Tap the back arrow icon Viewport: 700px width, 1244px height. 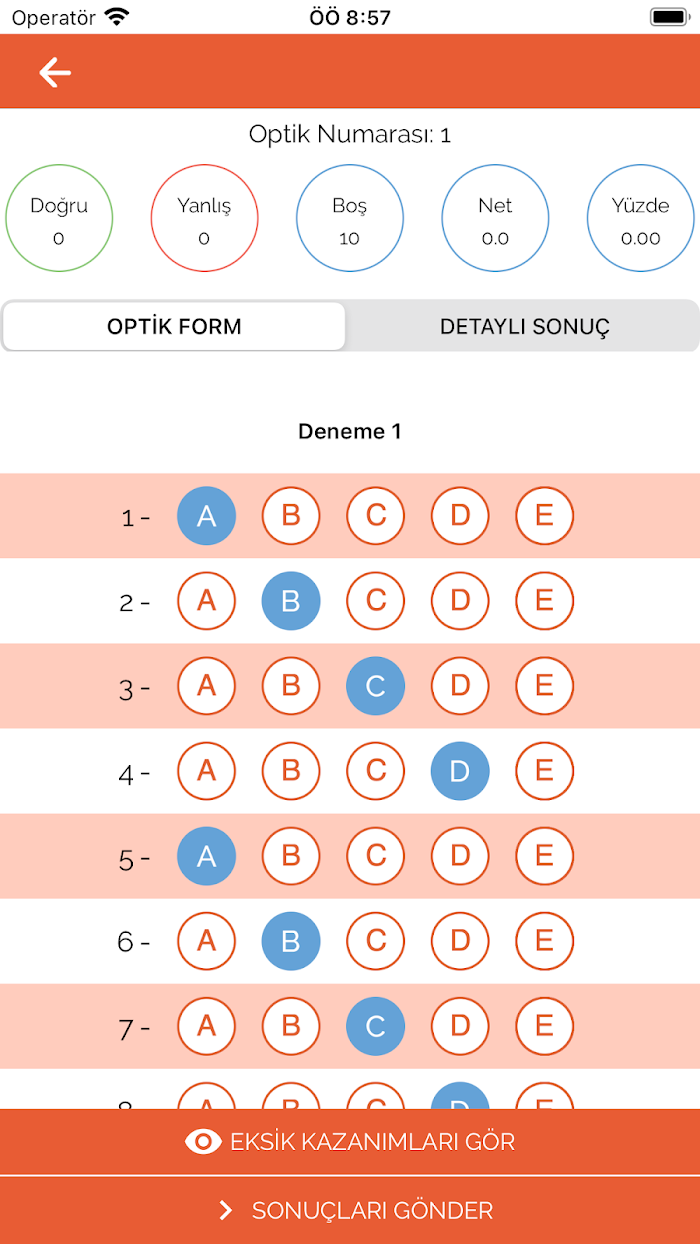pos(55,72)
